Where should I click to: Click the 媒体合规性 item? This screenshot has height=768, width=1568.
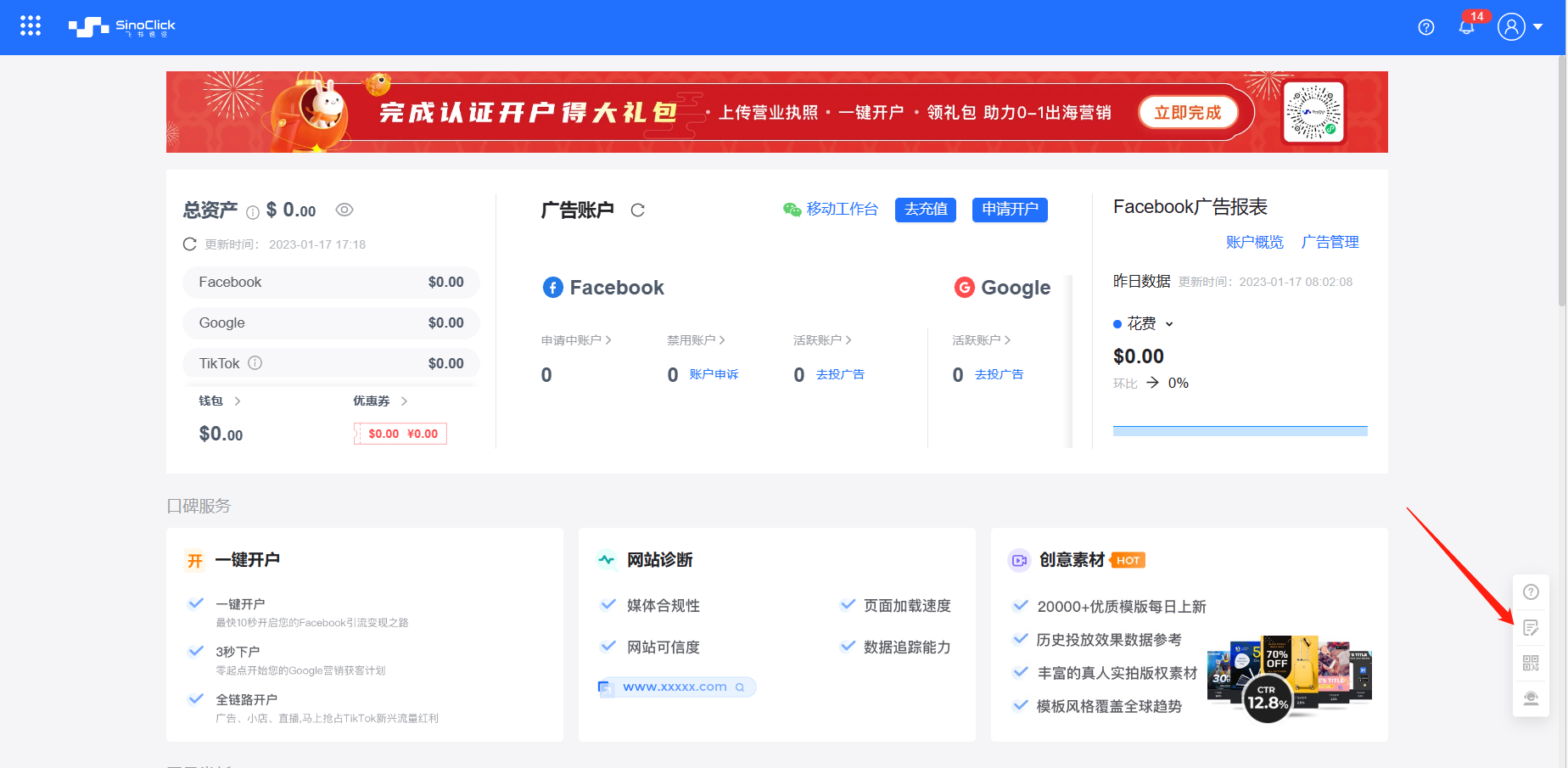663,606
